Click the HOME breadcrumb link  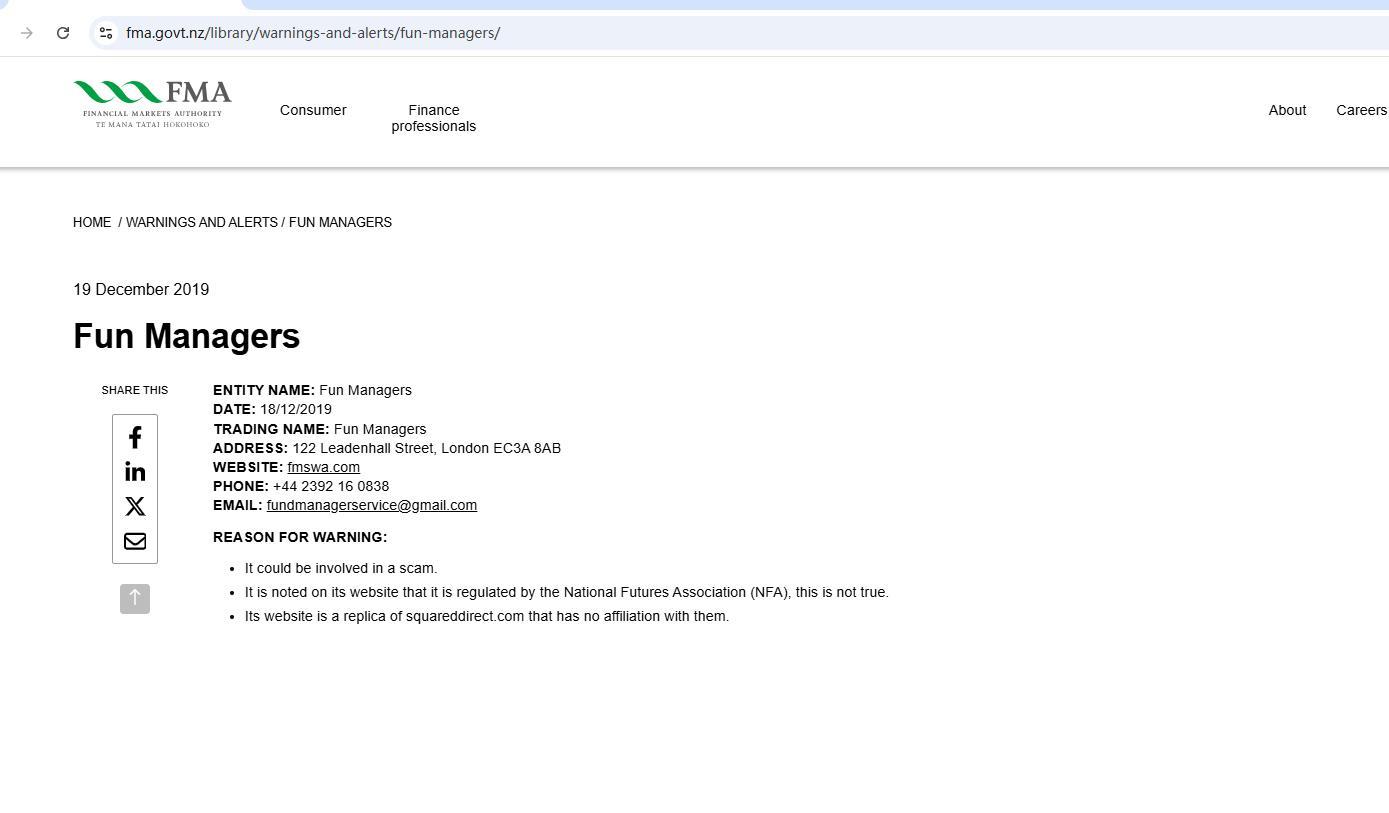[92, 222]
